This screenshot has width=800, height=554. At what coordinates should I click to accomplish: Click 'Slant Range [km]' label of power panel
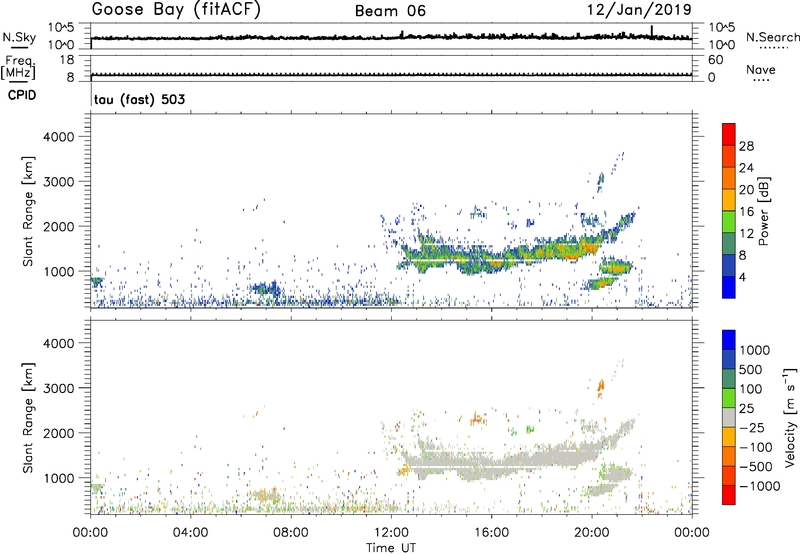[x=28, y=211]
